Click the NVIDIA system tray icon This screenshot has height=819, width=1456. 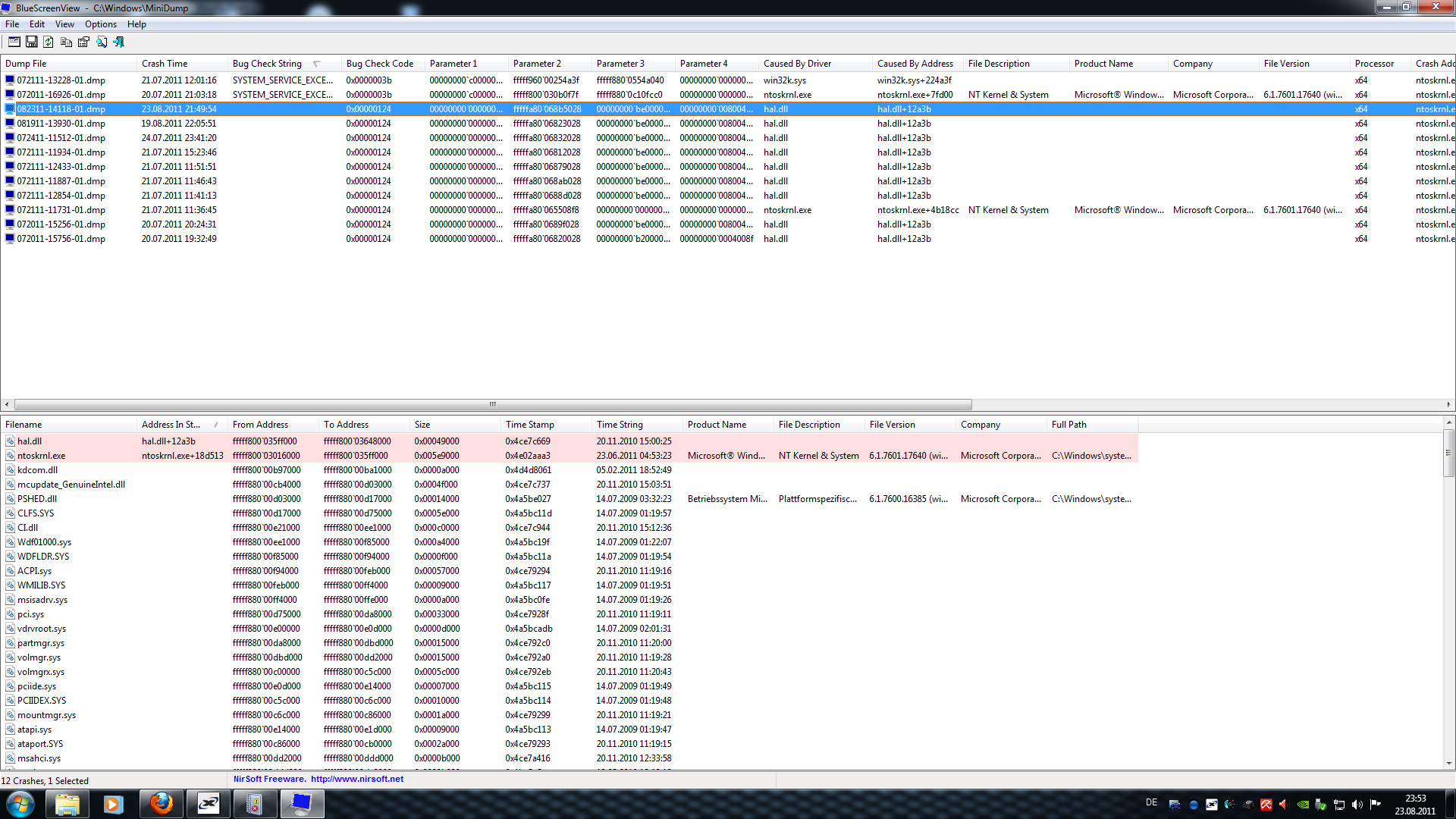[x=1302, y=805]
